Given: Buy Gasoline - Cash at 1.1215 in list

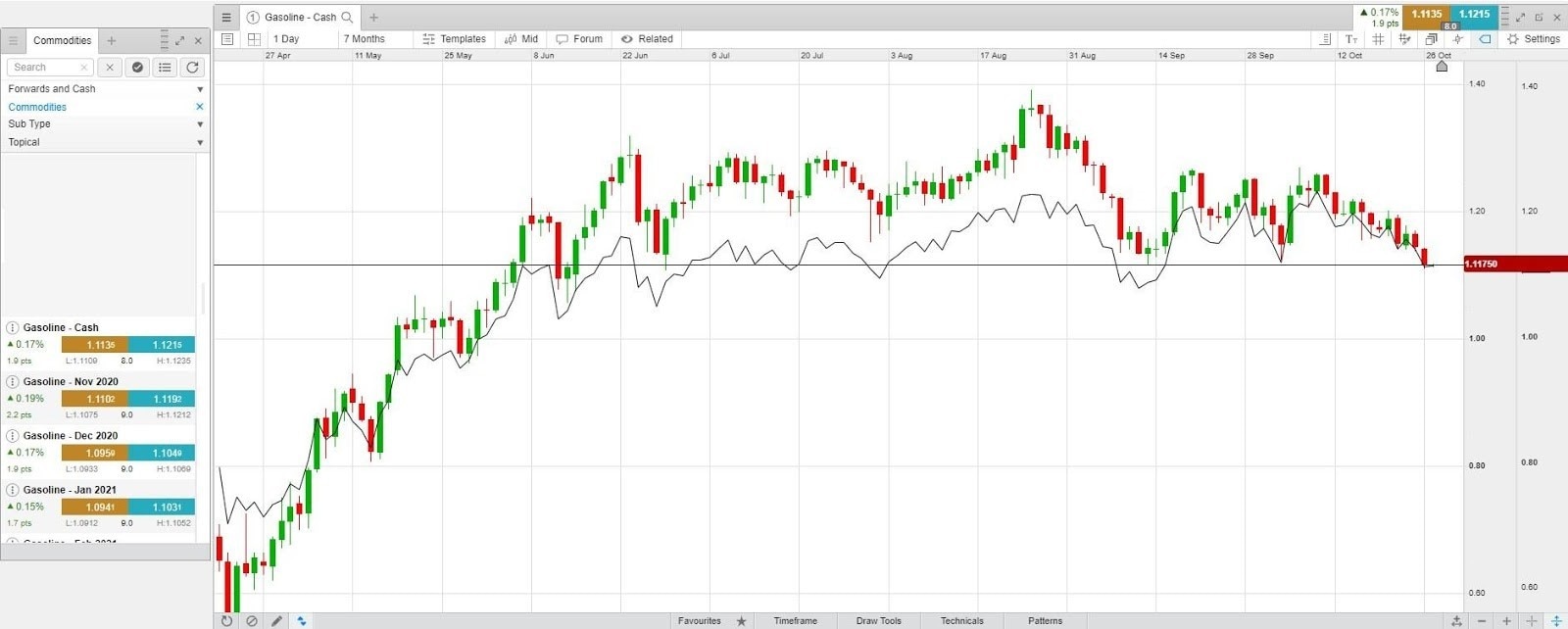Looking at the screenshot, I should (162, 345).
